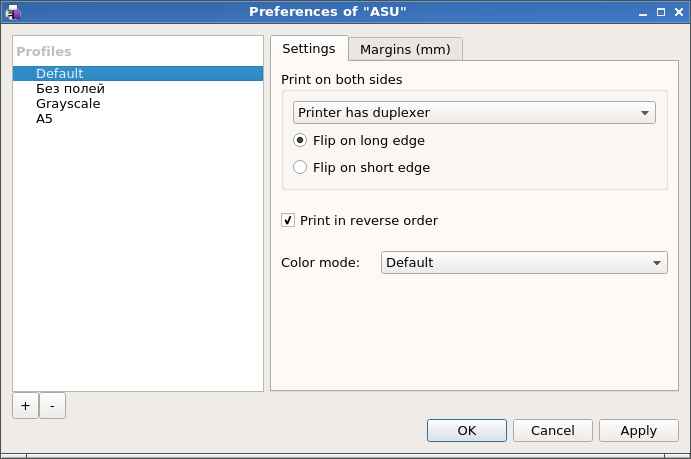
Task: Switch to the Margins (mm) tab
Action: coord(405,49)
